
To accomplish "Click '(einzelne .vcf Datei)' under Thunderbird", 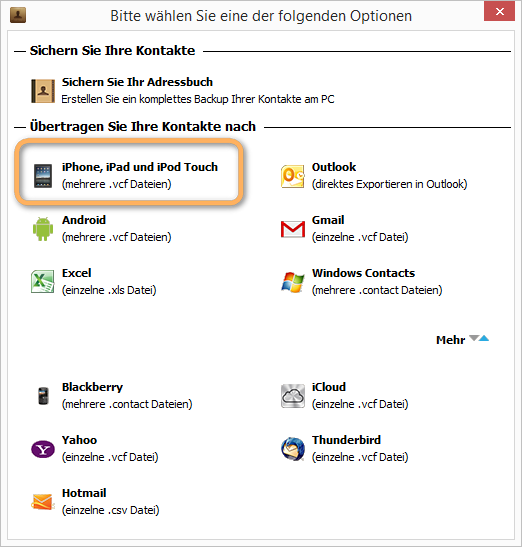I will tap(360, 457).
